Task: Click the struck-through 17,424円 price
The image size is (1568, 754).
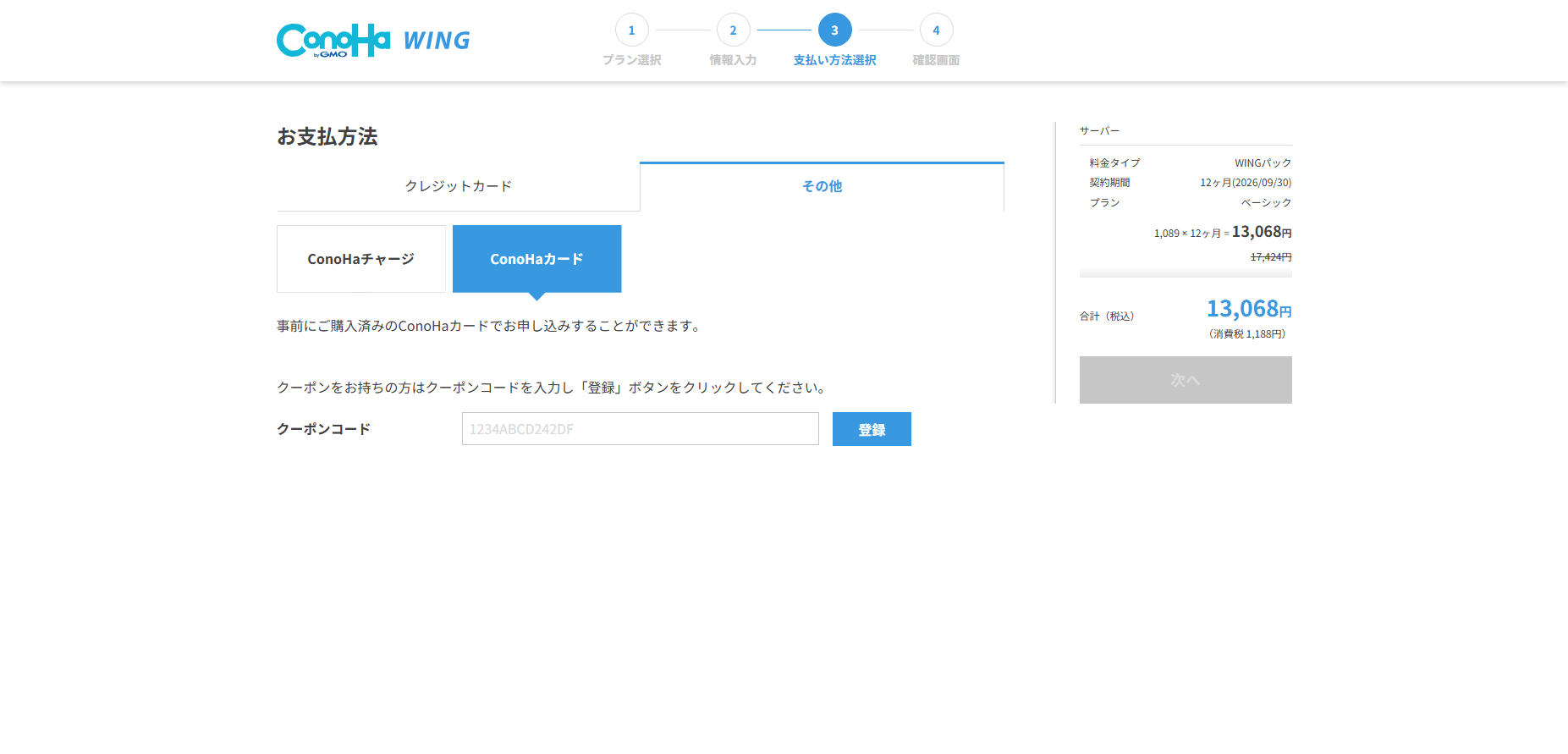Action: 1270,257
